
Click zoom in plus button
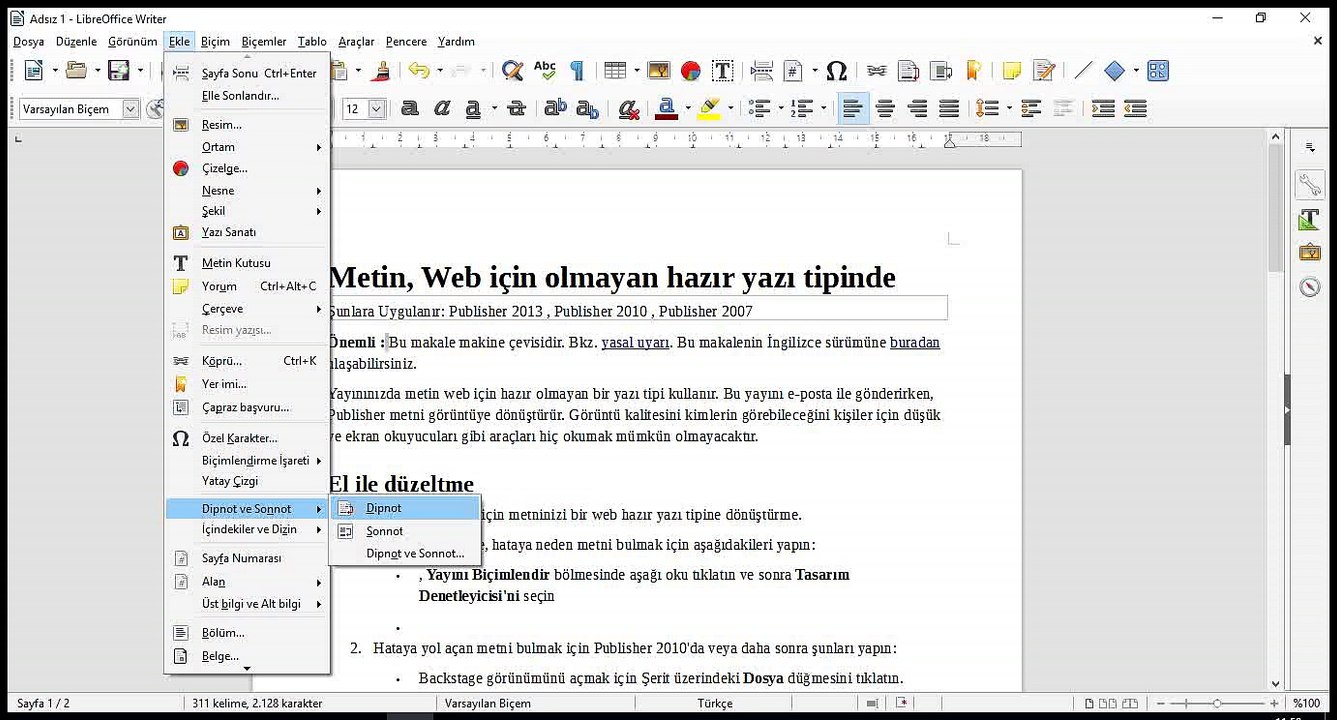(x=1275, y=703)
